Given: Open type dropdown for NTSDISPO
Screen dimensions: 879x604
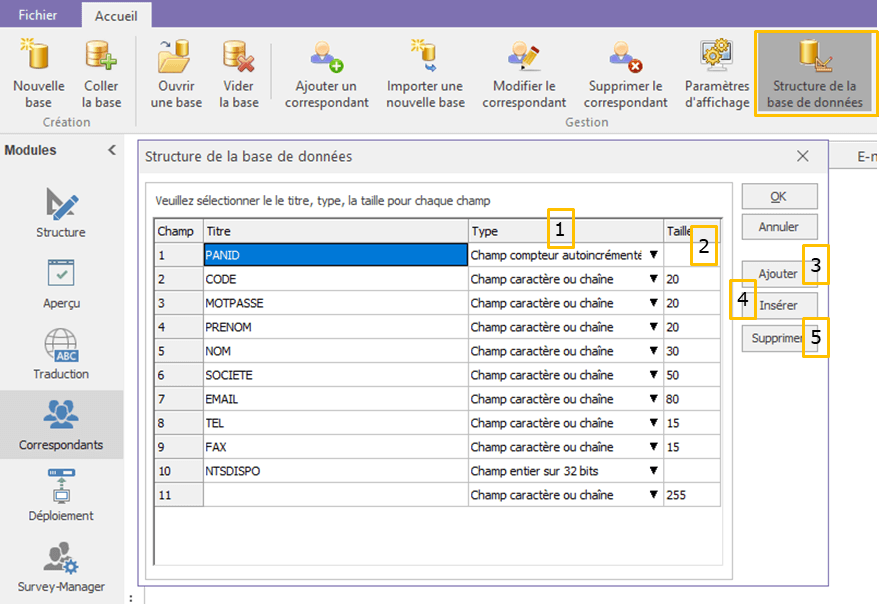Looking at the screenshot, I should [x=654, y=471].
